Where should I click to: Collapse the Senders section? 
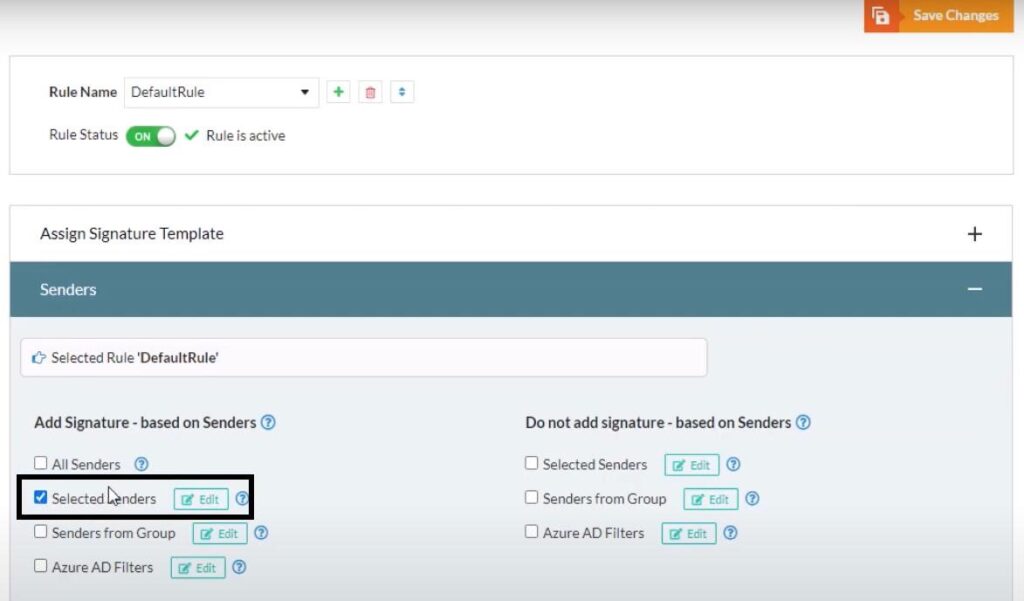[975, 288]
